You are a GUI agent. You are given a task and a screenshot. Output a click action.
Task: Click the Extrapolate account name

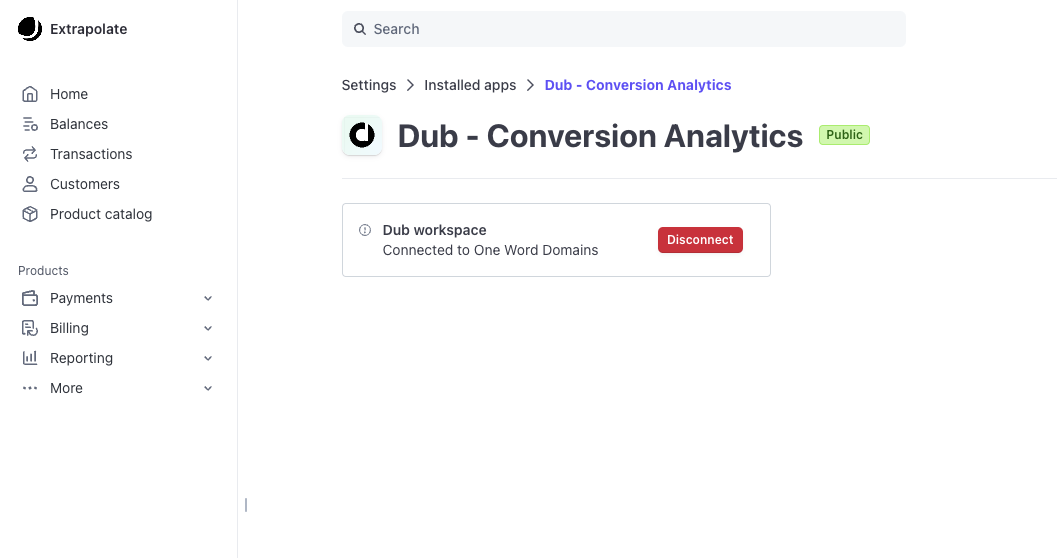point(88,29)
